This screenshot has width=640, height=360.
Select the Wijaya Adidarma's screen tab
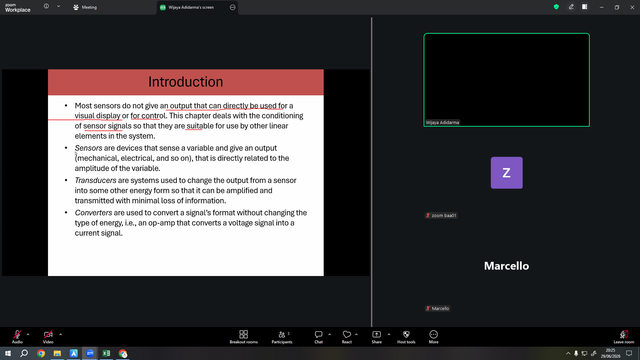[192, 7]
